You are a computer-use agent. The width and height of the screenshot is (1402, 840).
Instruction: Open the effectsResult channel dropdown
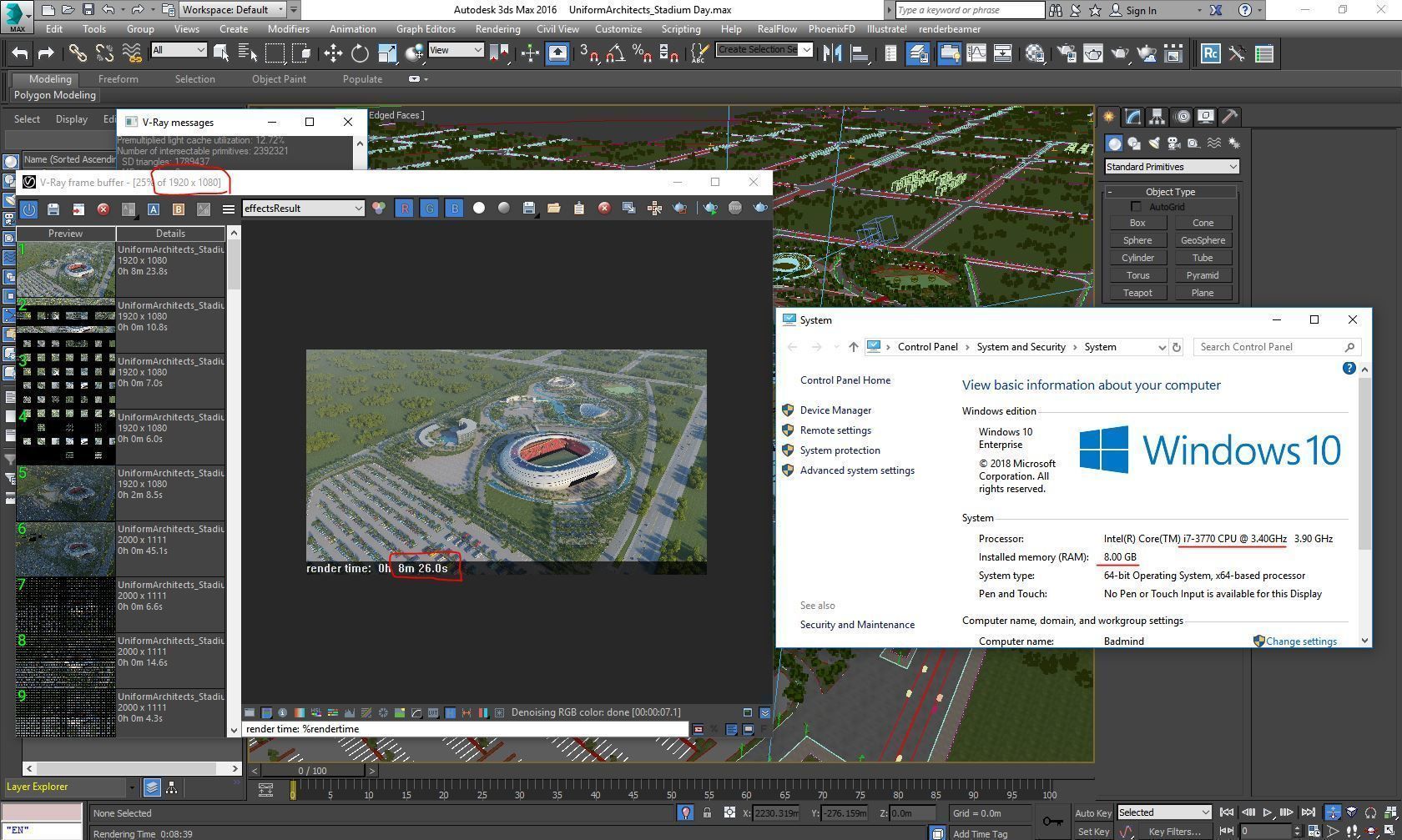point(304,209)
